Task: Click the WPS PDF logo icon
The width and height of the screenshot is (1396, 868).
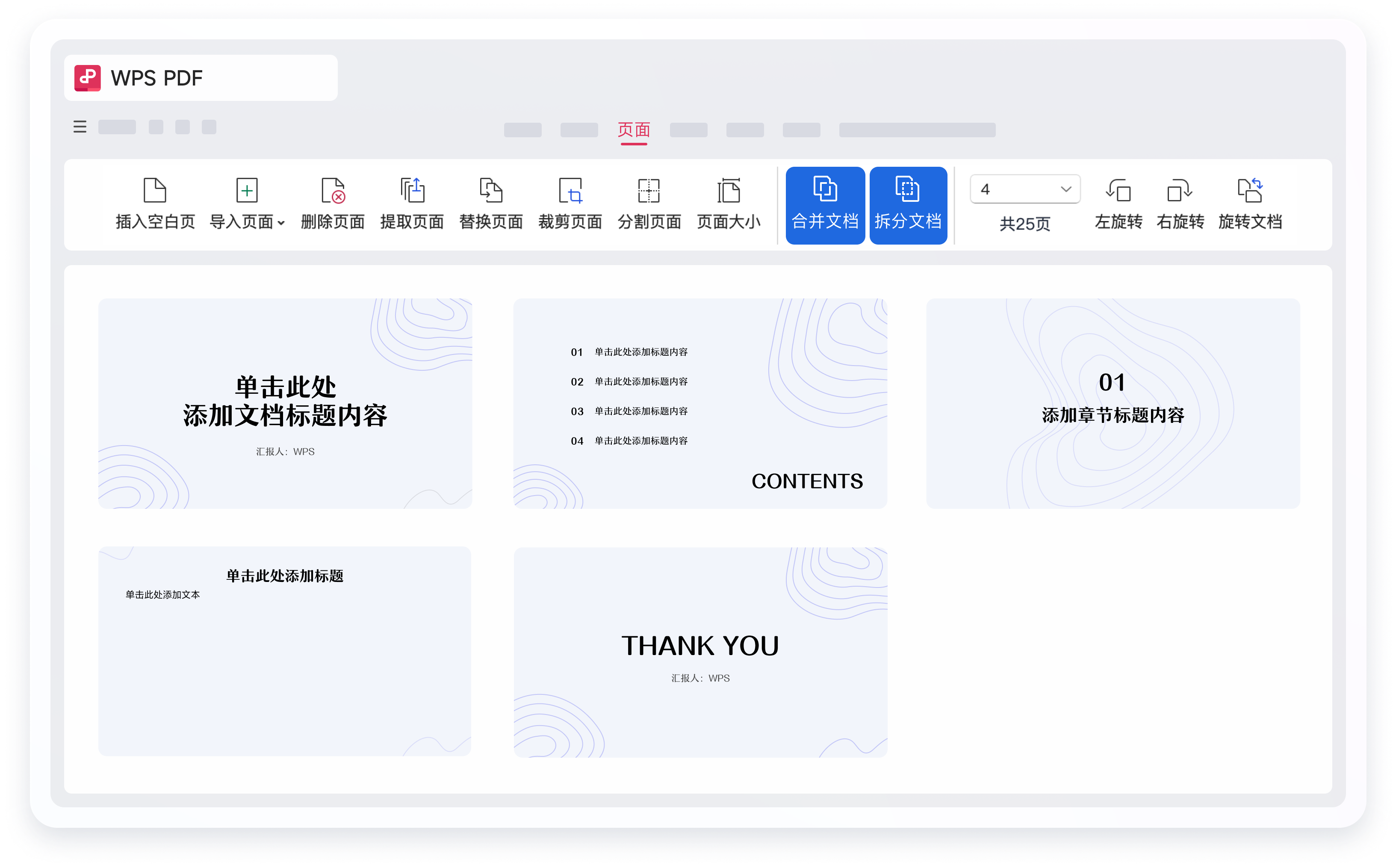Action: 87,78
